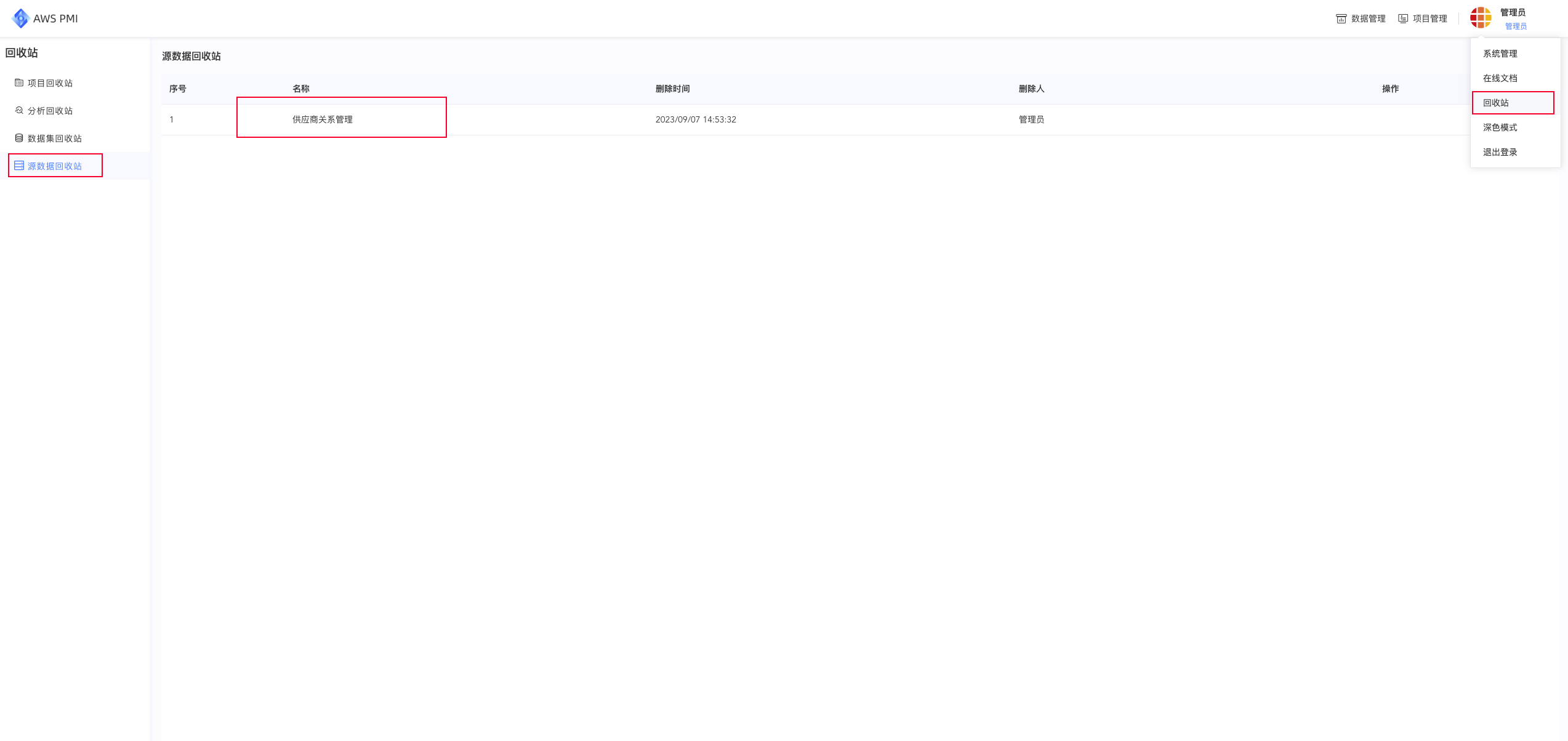Screen dimensions: 1568x741
Task: Click the 删除时间 column header
Action: [672, 89]
